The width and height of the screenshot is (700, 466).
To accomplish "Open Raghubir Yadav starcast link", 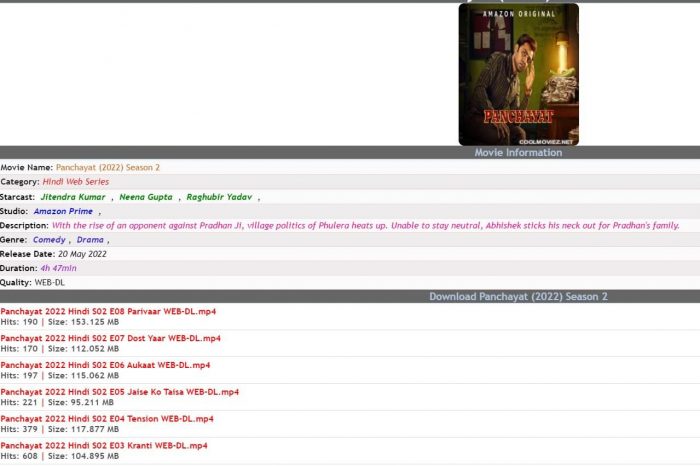I will pyautogui.click(x=219, y=197).
